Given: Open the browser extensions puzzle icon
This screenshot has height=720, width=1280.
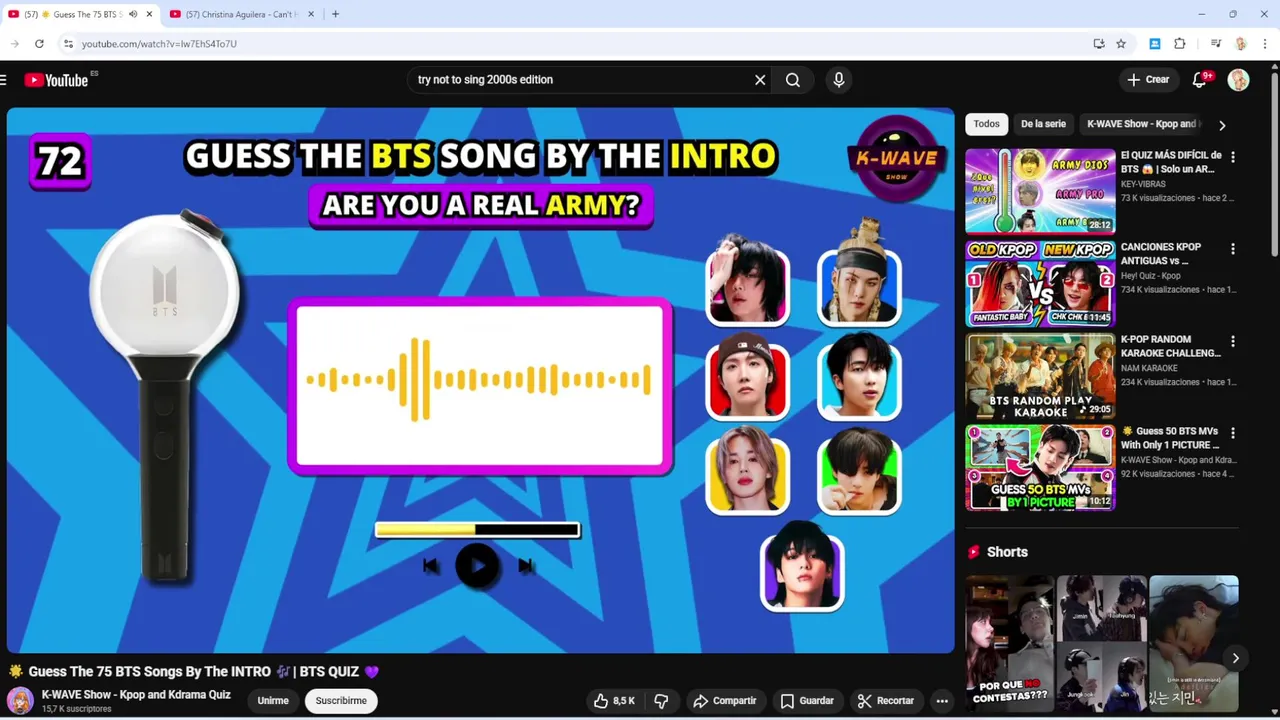Looking at the screenshot, I should 1180,44.
